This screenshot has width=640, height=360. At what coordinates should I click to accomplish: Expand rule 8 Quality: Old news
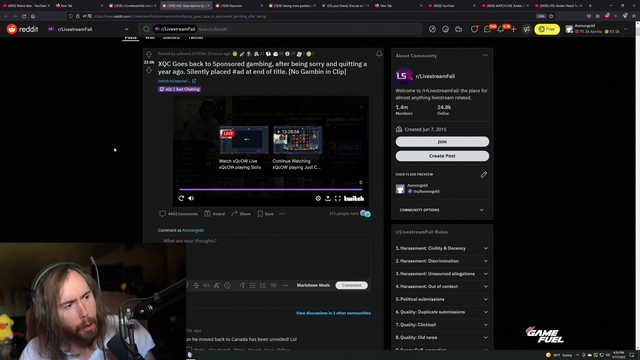pos(442,338)
